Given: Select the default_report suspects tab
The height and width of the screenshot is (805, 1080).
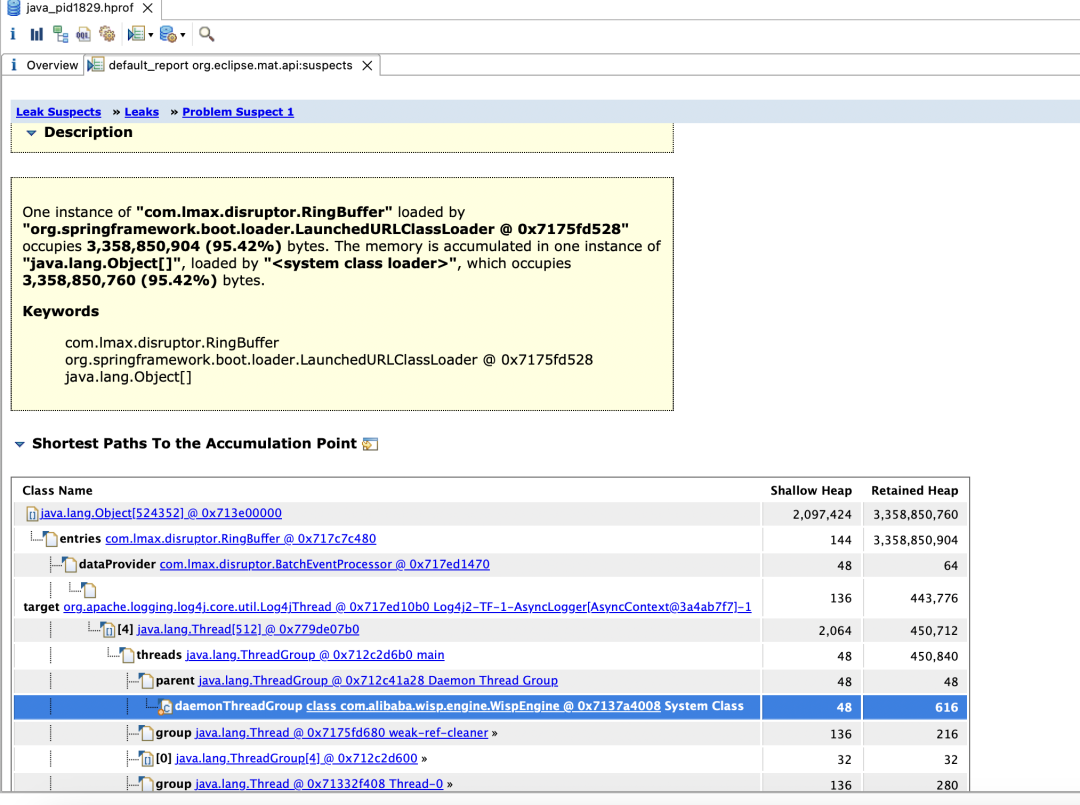Looking at the screenshot, I should point(231,65).
